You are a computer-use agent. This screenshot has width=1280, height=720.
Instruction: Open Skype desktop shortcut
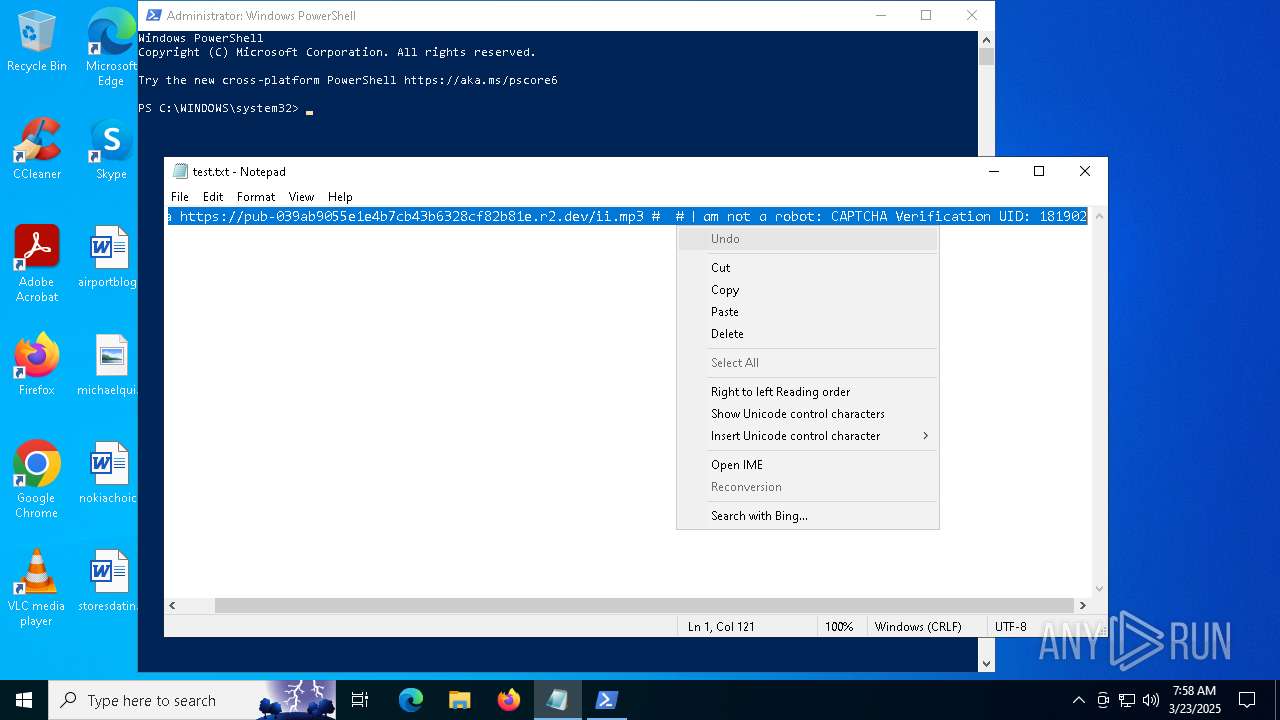[111, 150]
